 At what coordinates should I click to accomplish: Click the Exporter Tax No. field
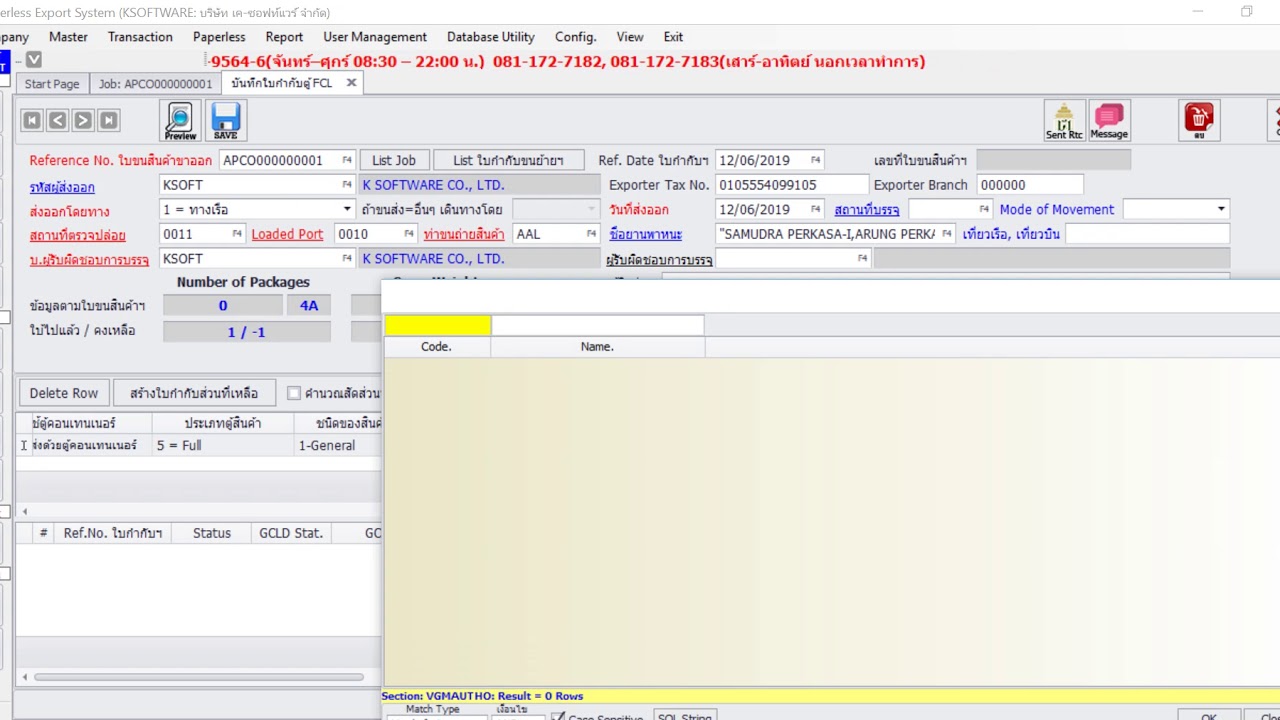792,185
